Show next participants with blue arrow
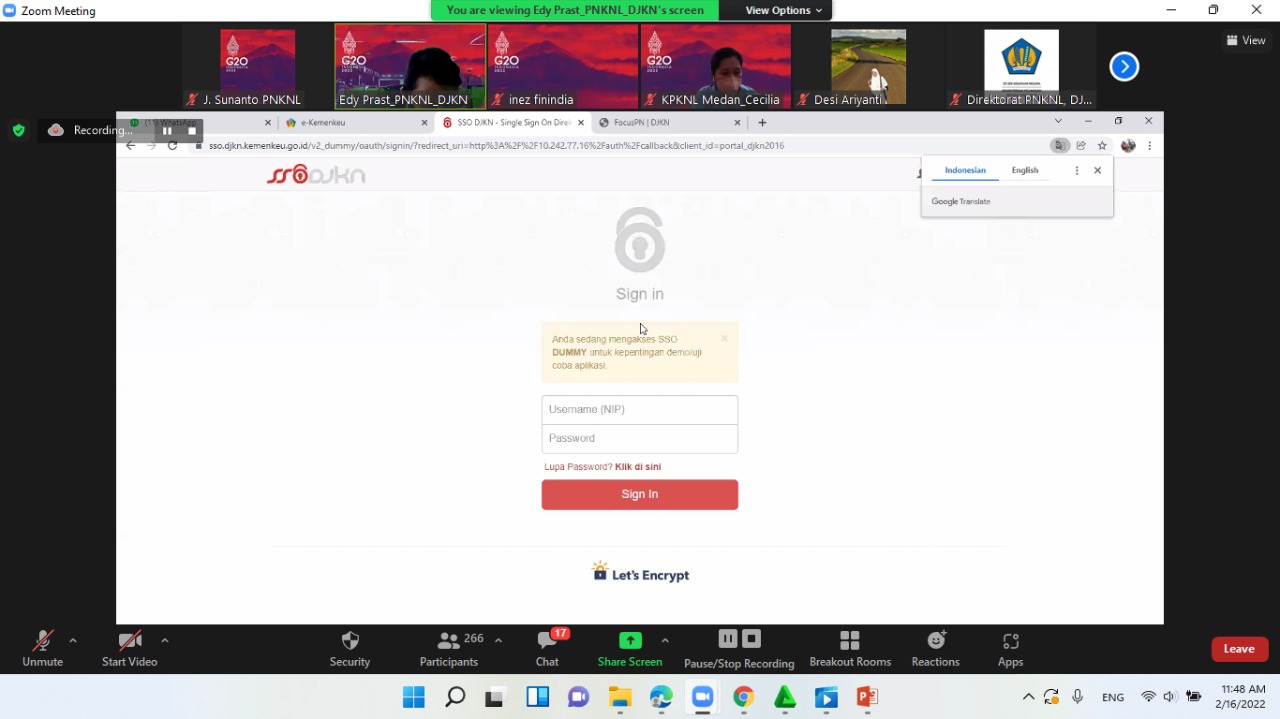The width and height of the screenshot is (1280, 719). click(x=1124, y=67)
